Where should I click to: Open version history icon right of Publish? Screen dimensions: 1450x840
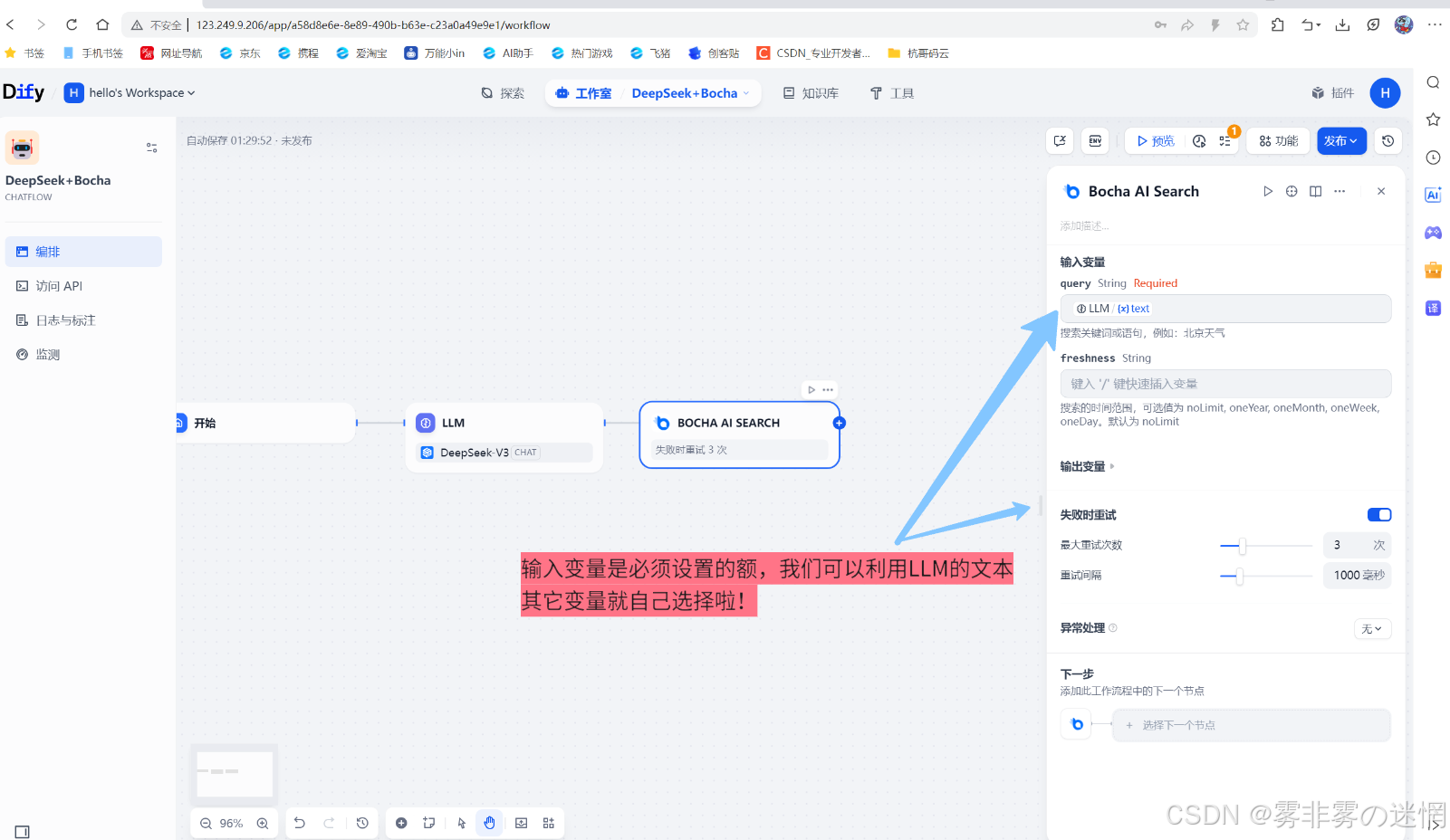click(x=1388, y=141)
